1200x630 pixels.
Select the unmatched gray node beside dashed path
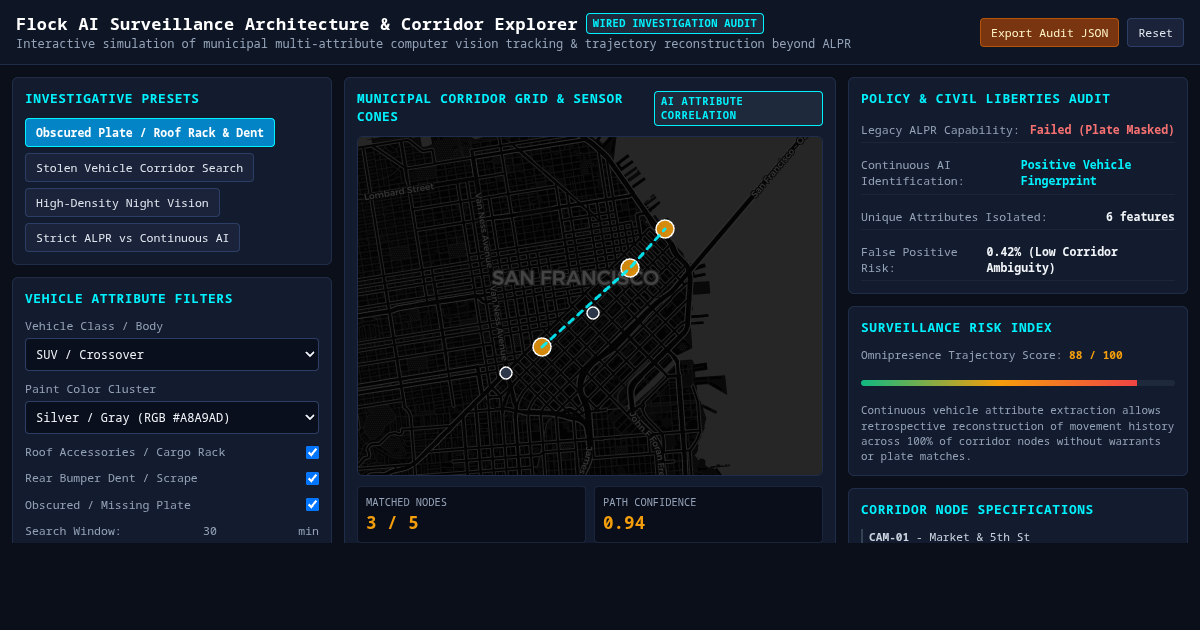pos(593,313)
